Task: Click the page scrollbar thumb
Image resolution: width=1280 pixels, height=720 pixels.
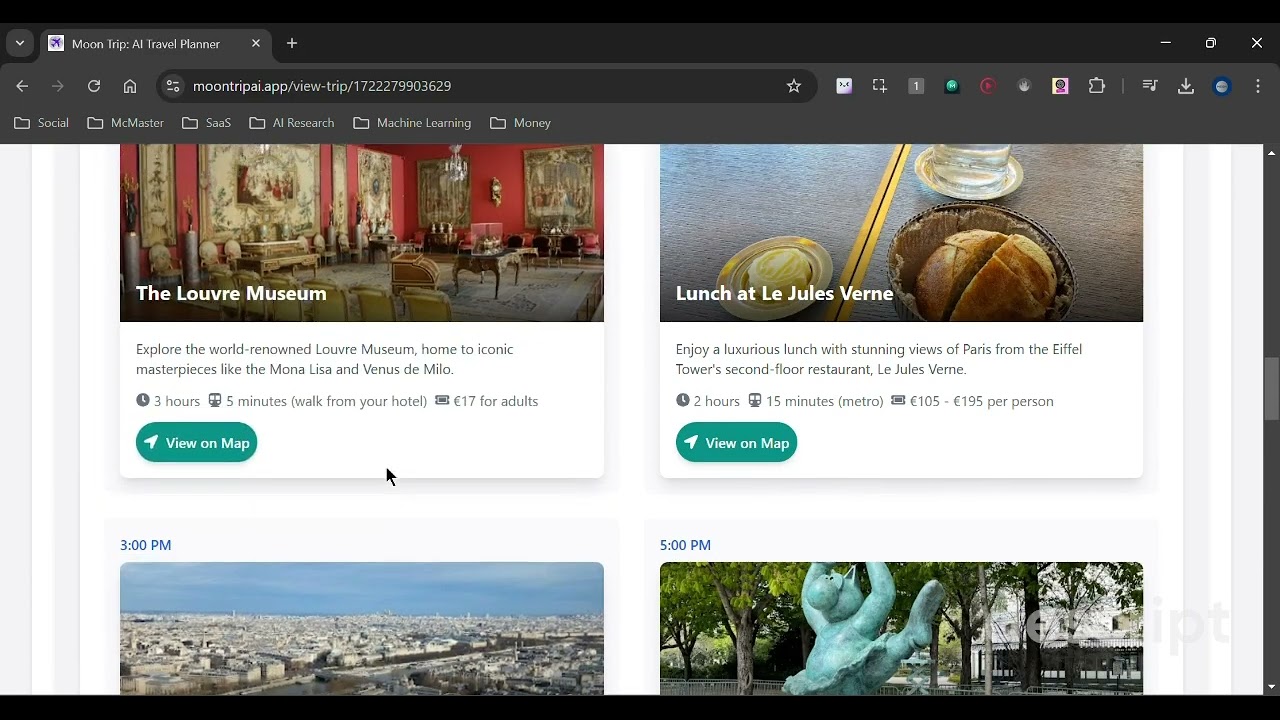Action: click(x=1271, y=388)
